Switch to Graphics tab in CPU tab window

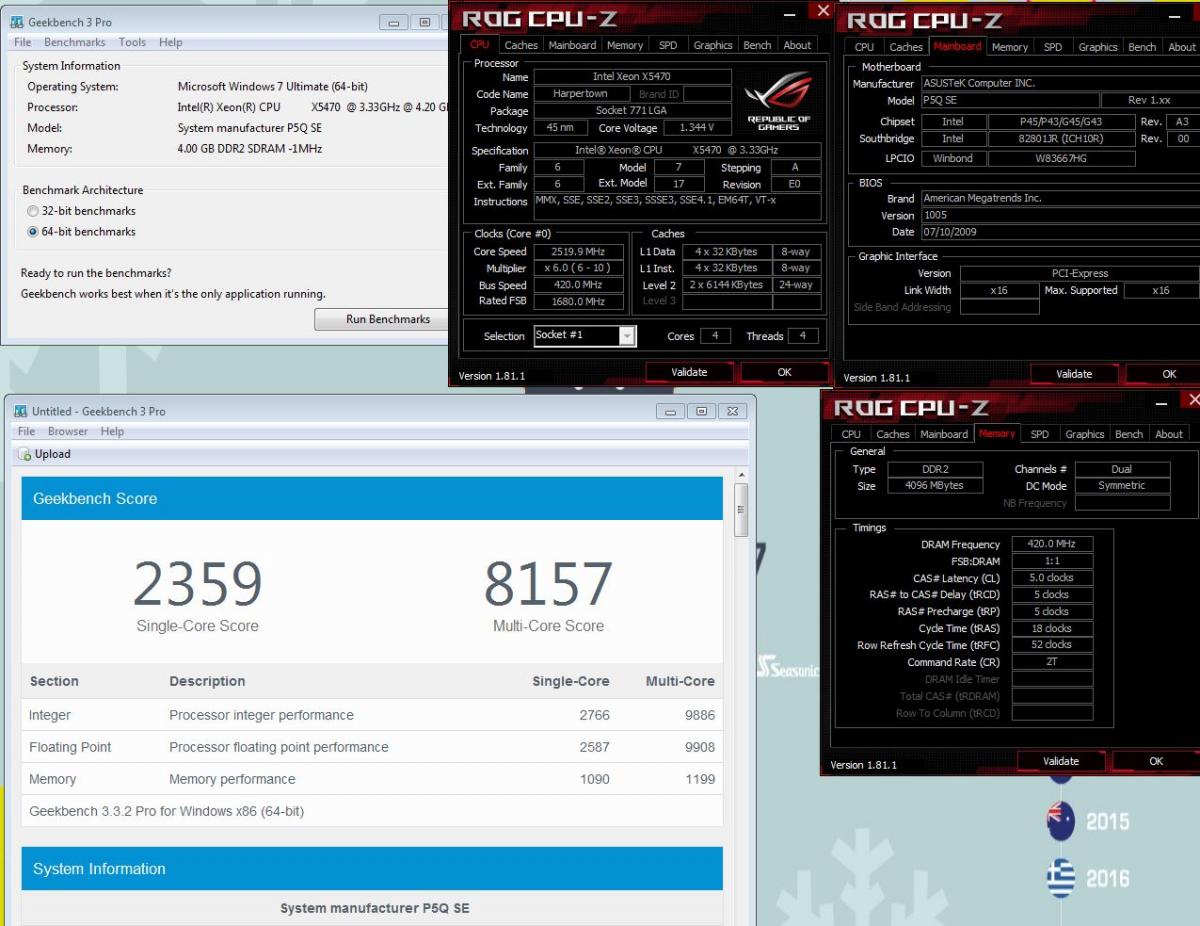pyautogui.click(x=713, y=45)
